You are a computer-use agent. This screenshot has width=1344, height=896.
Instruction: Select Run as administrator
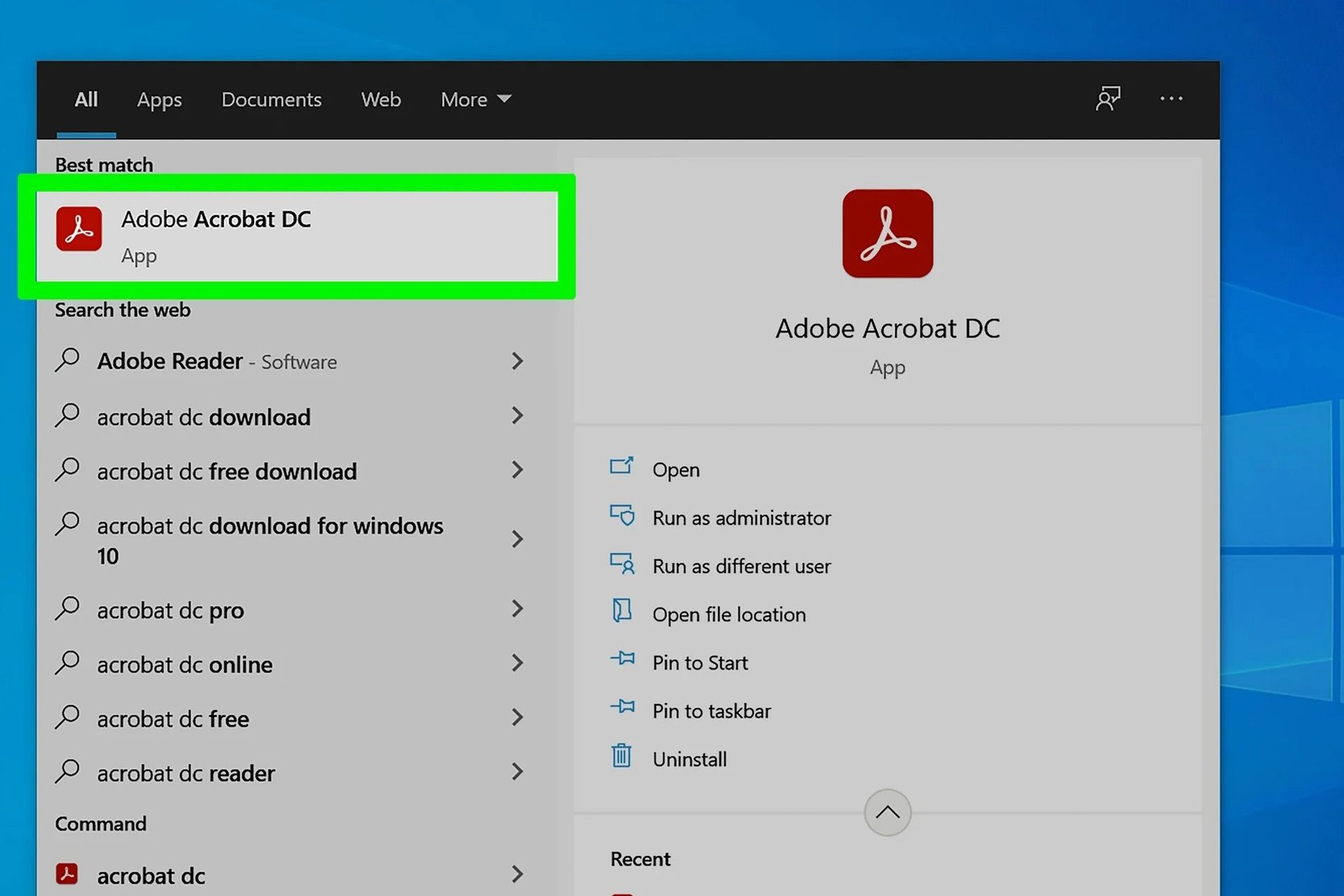click(742, 518)
